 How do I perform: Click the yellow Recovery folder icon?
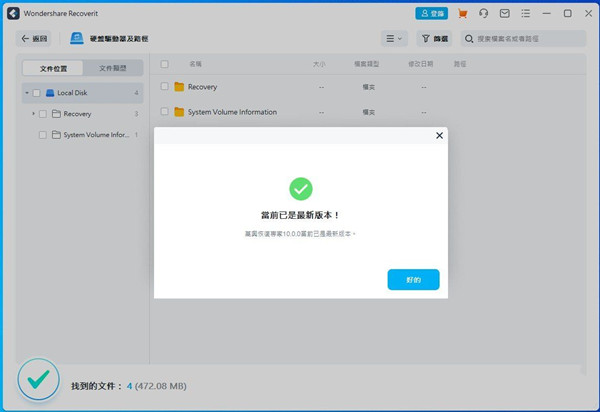point(179,87)
